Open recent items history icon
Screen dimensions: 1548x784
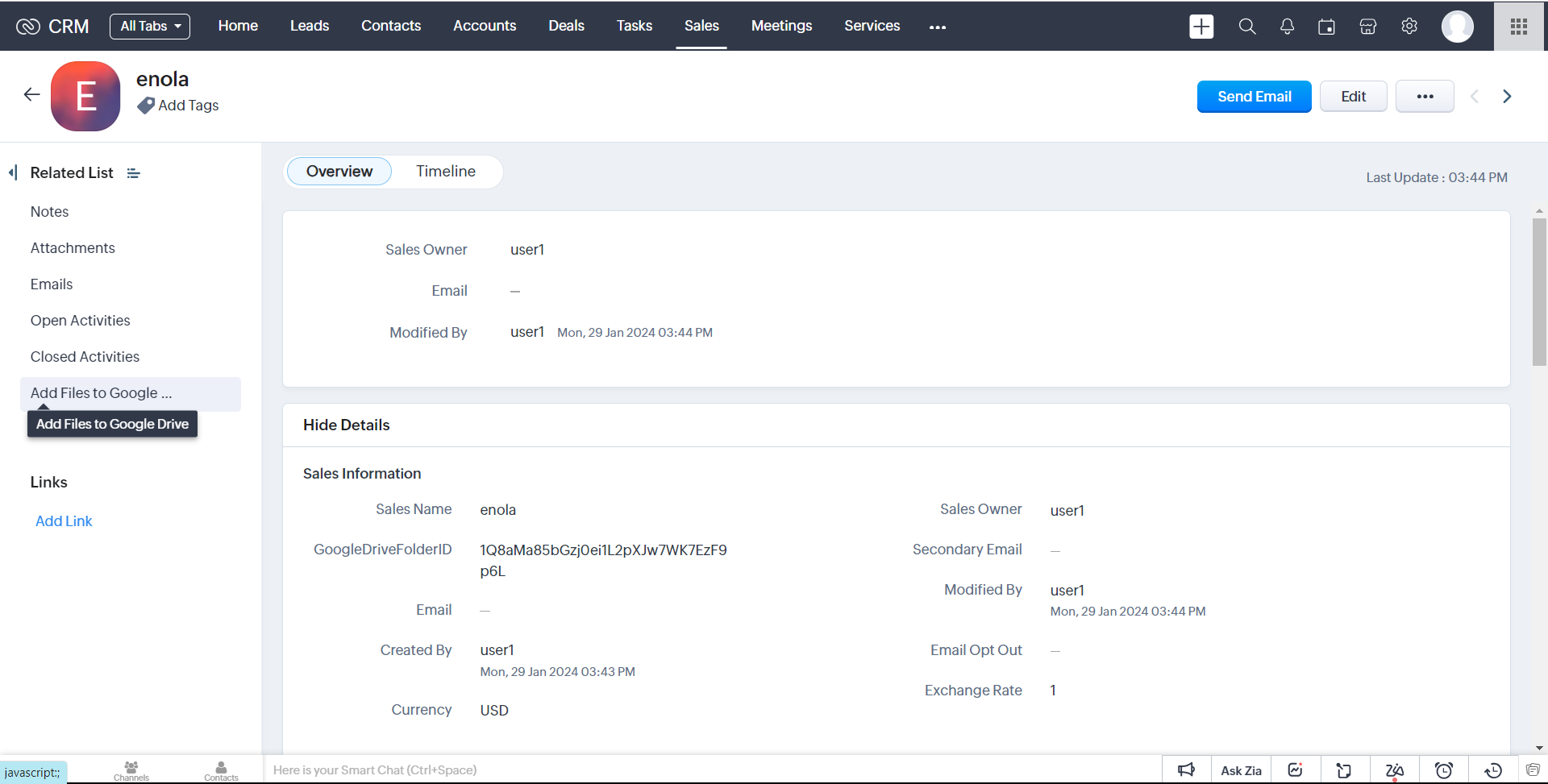1492,770
